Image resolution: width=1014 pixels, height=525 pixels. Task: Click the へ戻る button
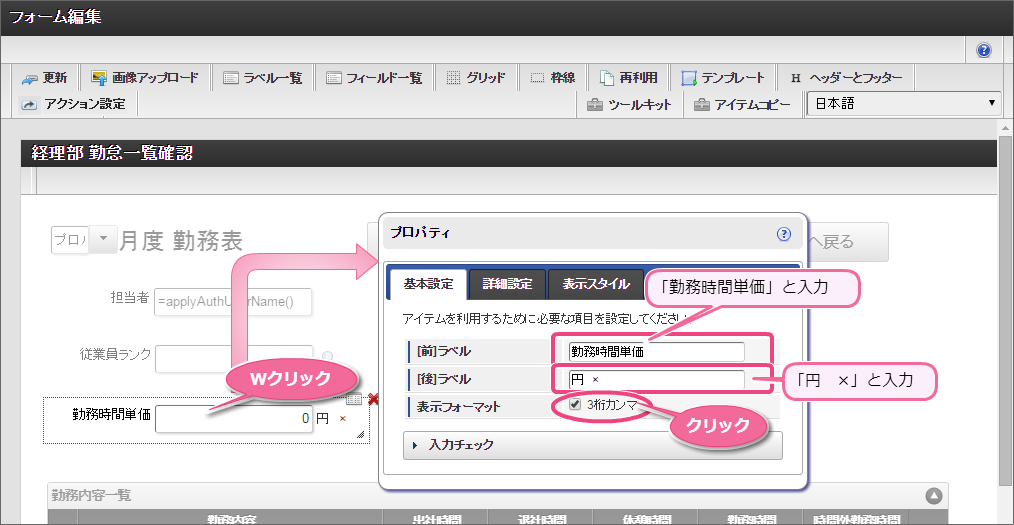pyautogui.click(x=847, y=242)
